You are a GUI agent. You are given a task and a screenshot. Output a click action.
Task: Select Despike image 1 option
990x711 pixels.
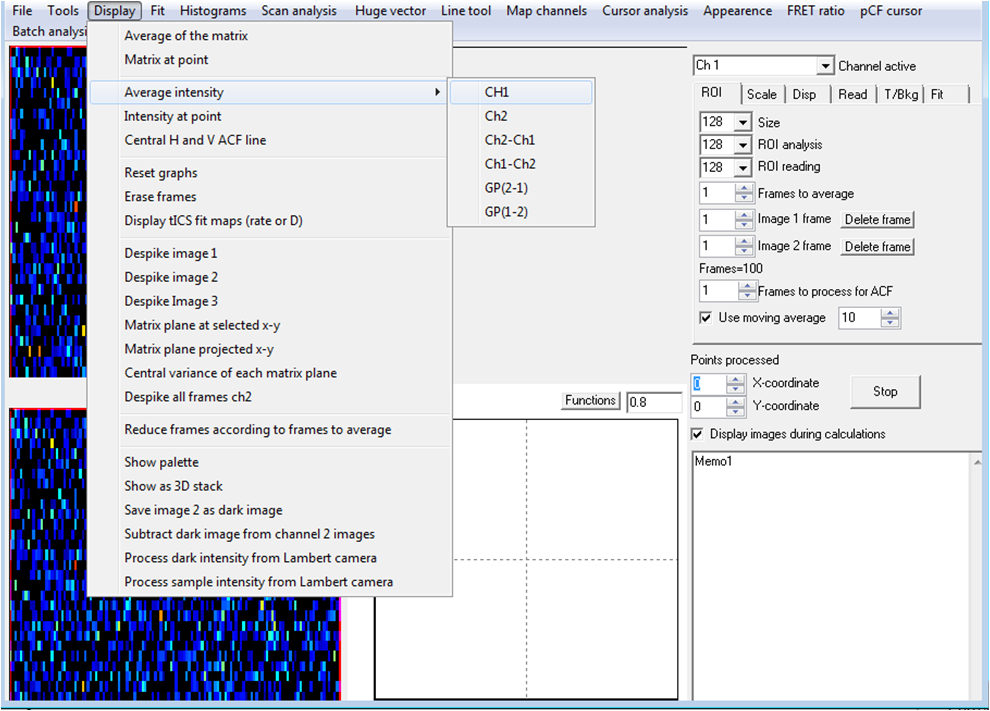(170, 253)
